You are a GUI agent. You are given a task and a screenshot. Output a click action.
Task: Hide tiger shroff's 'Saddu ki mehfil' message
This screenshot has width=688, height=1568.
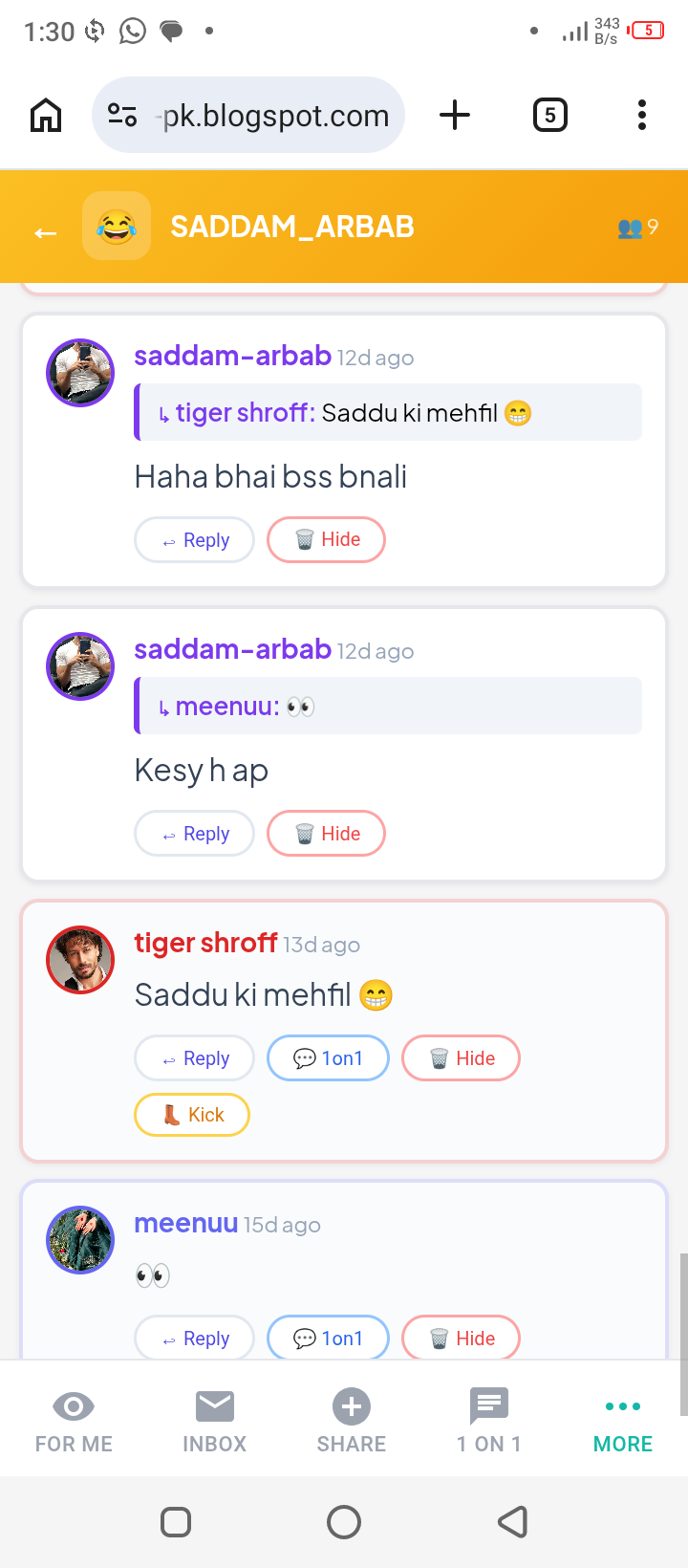point(462,1058)
